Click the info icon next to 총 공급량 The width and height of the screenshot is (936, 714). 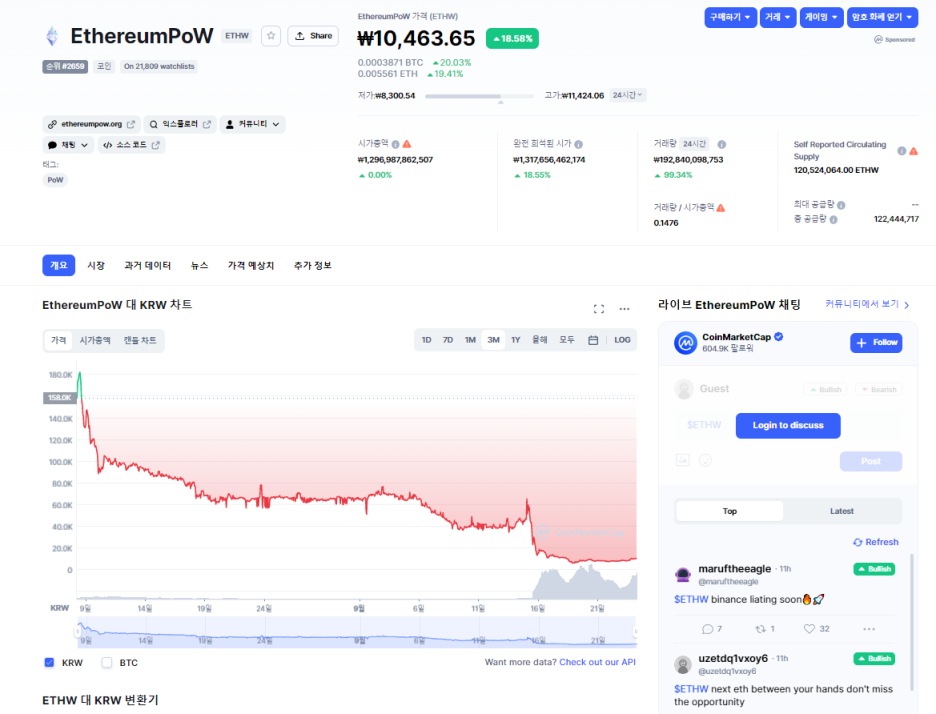pyautogui.click(x=833, y=220)
